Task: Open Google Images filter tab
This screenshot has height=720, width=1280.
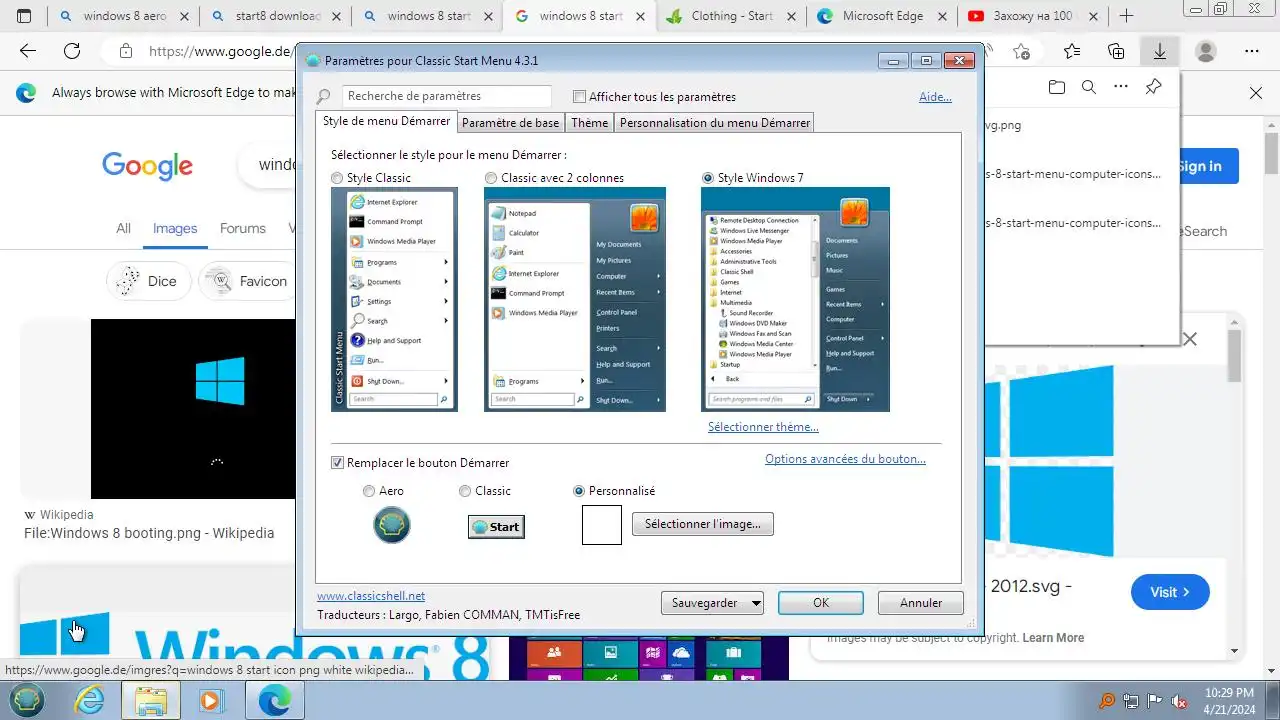Action: pos(175,228)
